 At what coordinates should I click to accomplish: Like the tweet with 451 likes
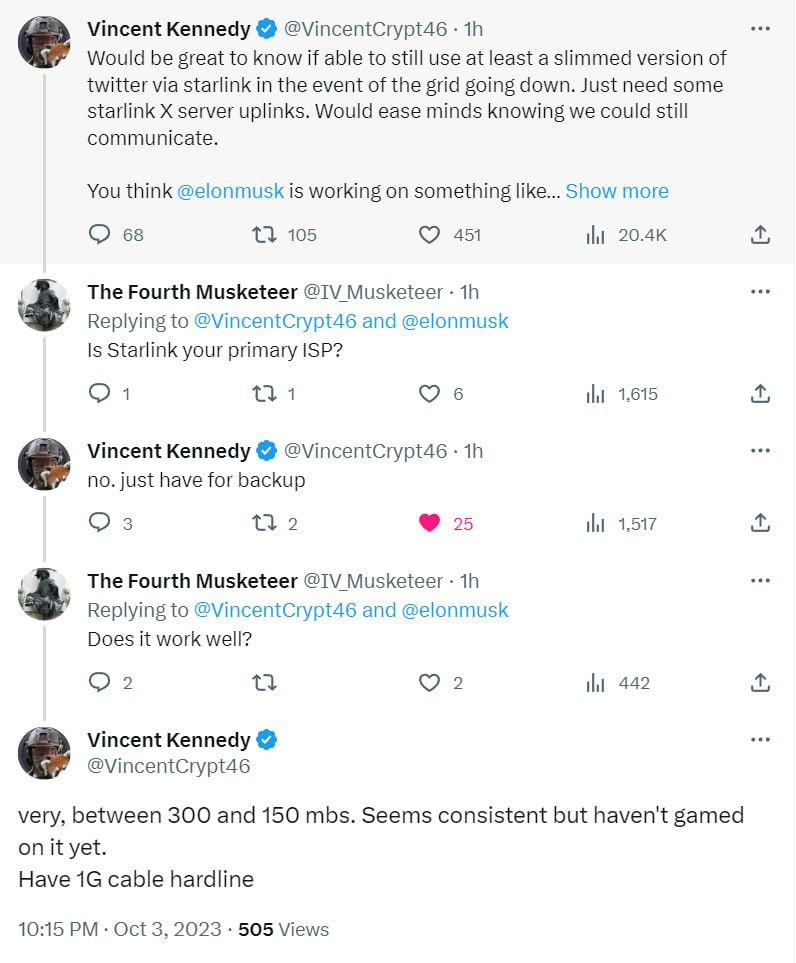pyautogui.click(x=429, y=235)
